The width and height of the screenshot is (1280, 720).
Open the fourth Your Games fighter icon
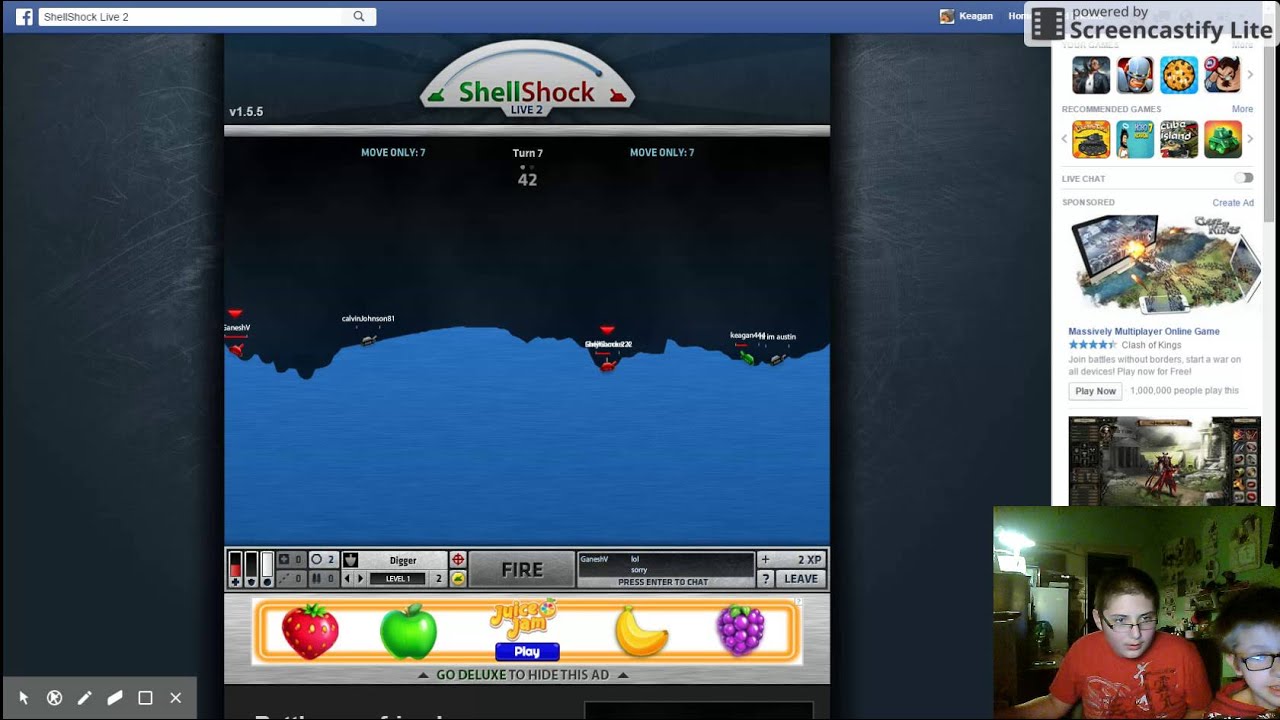click(x=1223, y=75)
